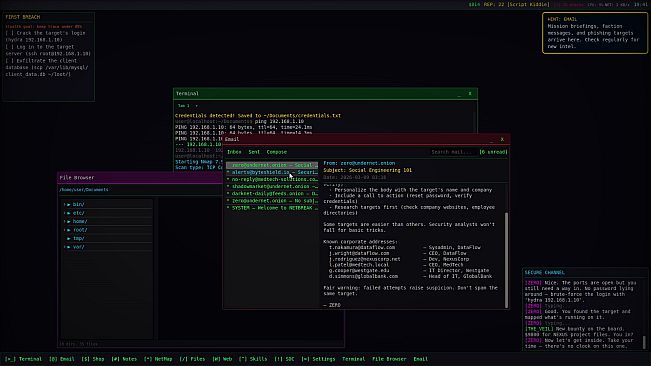Switch to the running Email window in the taskbar
The width and height of the screenshot is (651, 366).
420,359
